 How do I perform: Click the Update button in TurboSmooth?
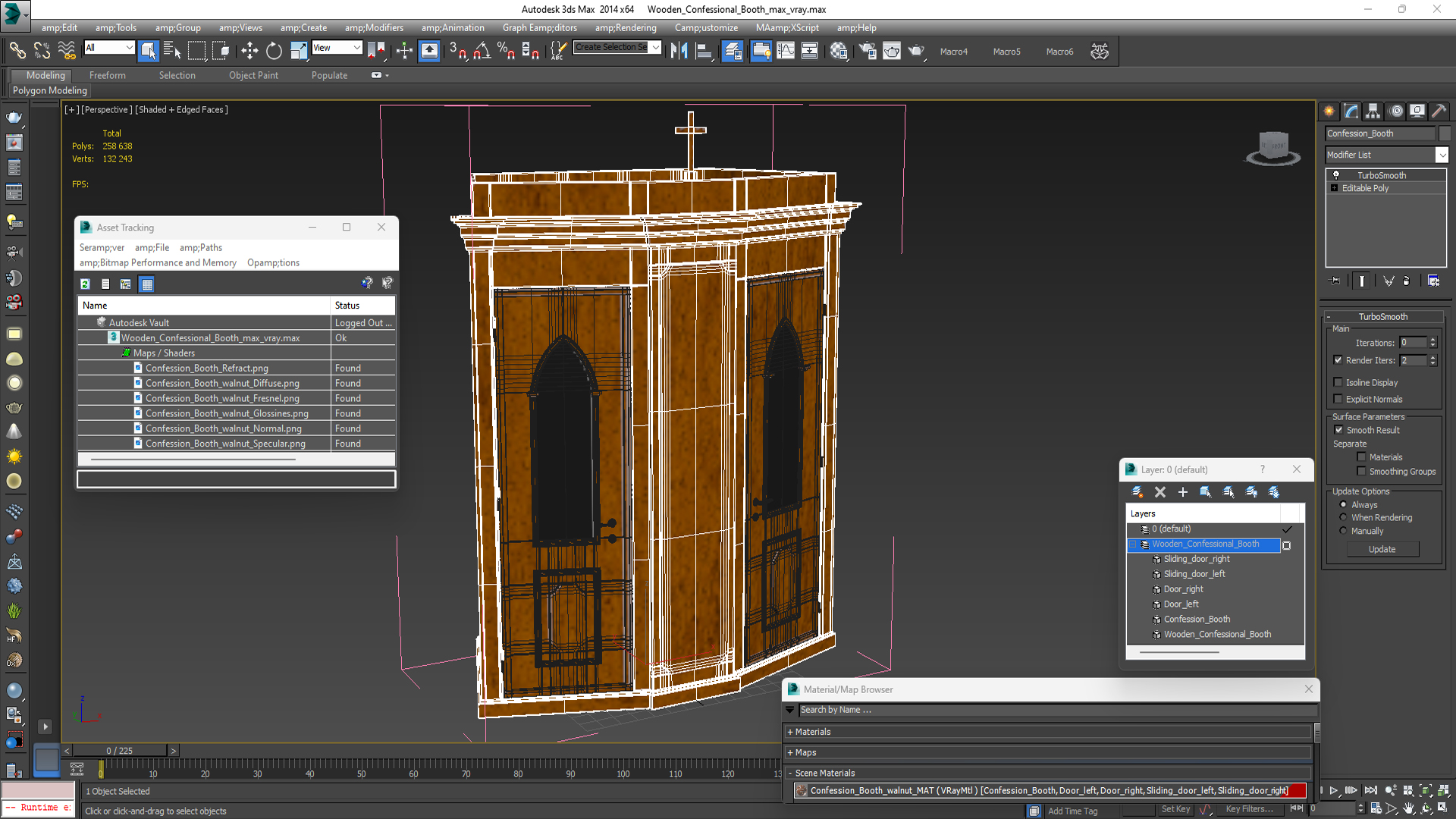(x=1382, y=549)
